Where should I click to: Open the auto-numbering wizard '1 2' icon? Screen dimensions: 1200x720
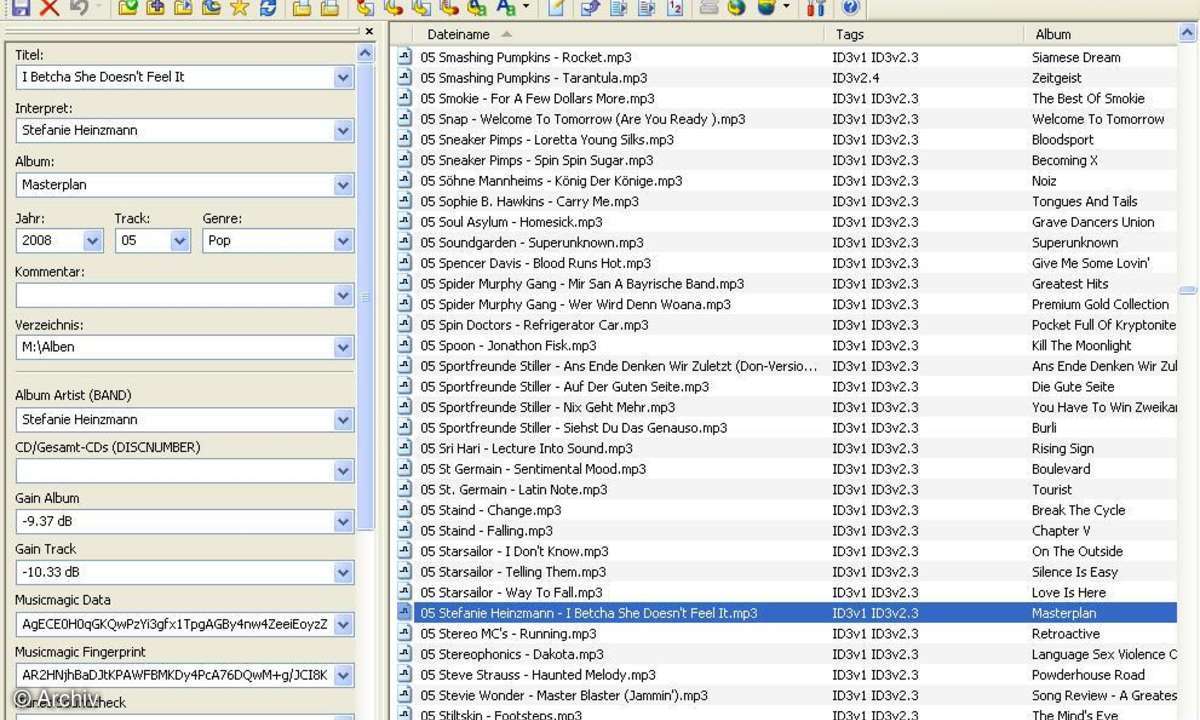675,8
